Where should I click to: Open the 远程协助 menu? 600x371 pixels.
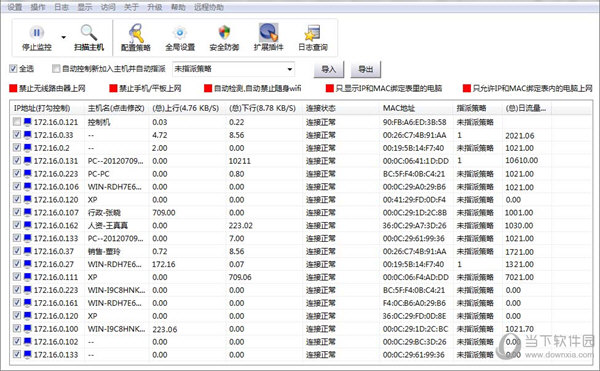coord(209,7)
